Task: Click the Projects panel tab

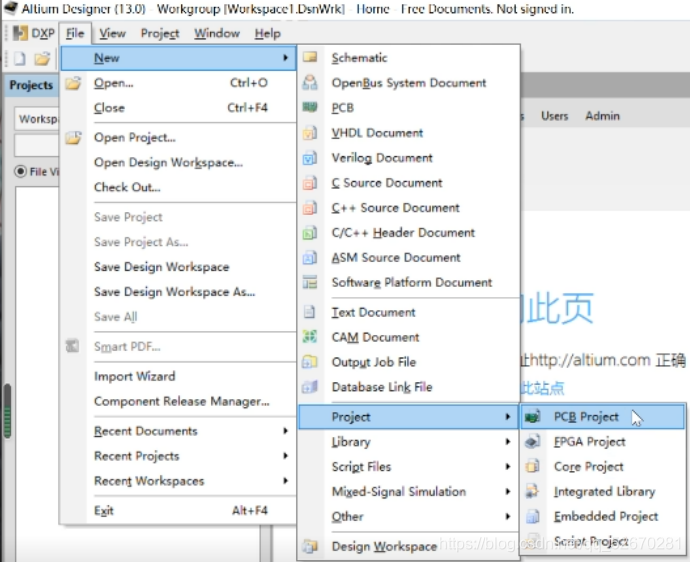Action: pos(31,85)
